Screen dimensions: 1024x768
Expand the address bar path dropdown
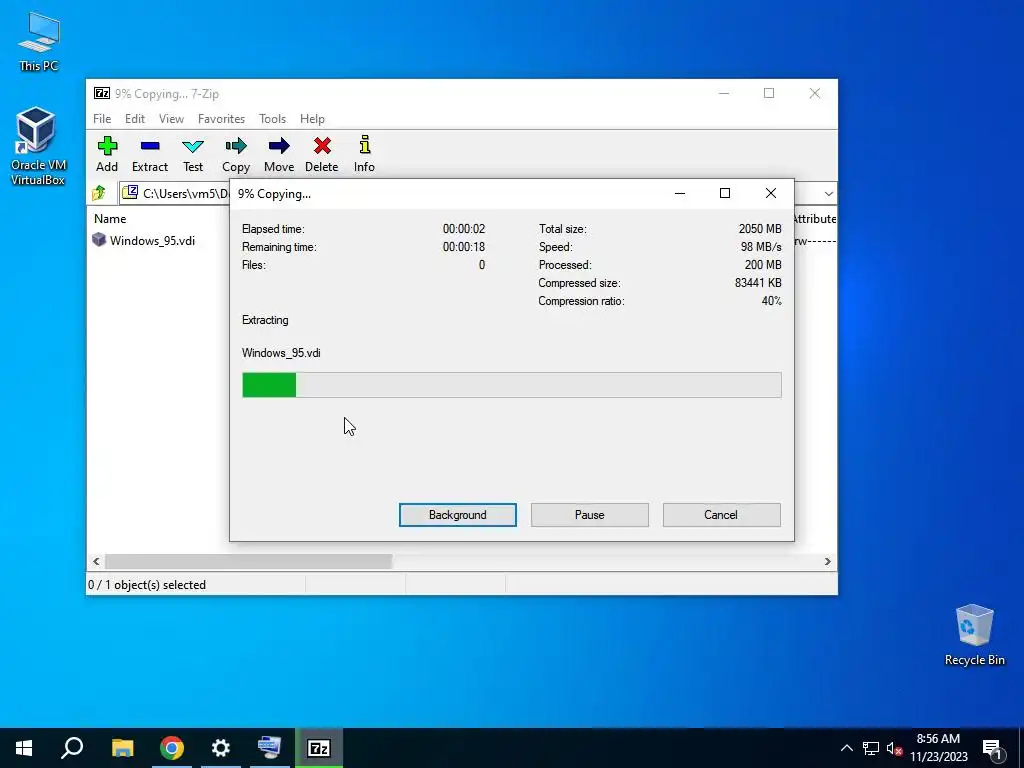click(x=828, y=193)
